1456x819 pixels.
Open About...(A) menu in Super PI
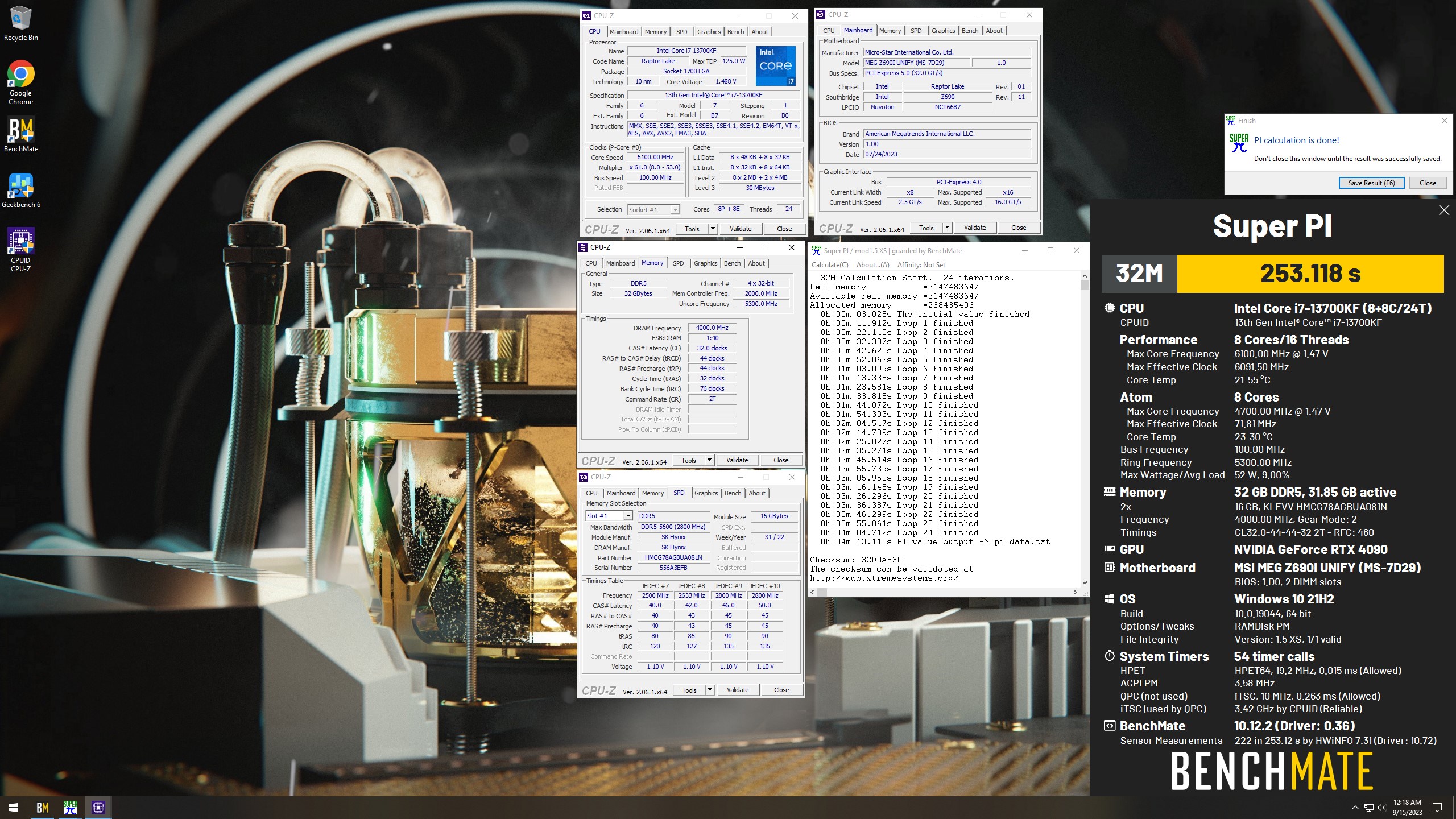point(872,265)
